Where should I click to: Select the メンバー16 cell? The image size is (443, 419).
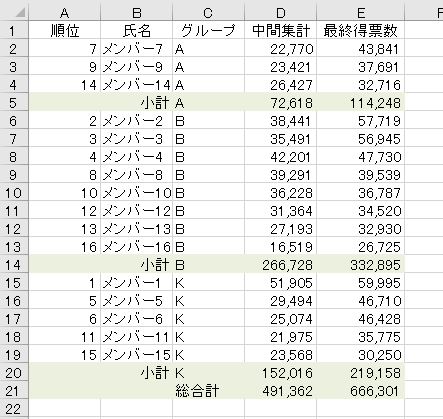click(x=137, y=247)
